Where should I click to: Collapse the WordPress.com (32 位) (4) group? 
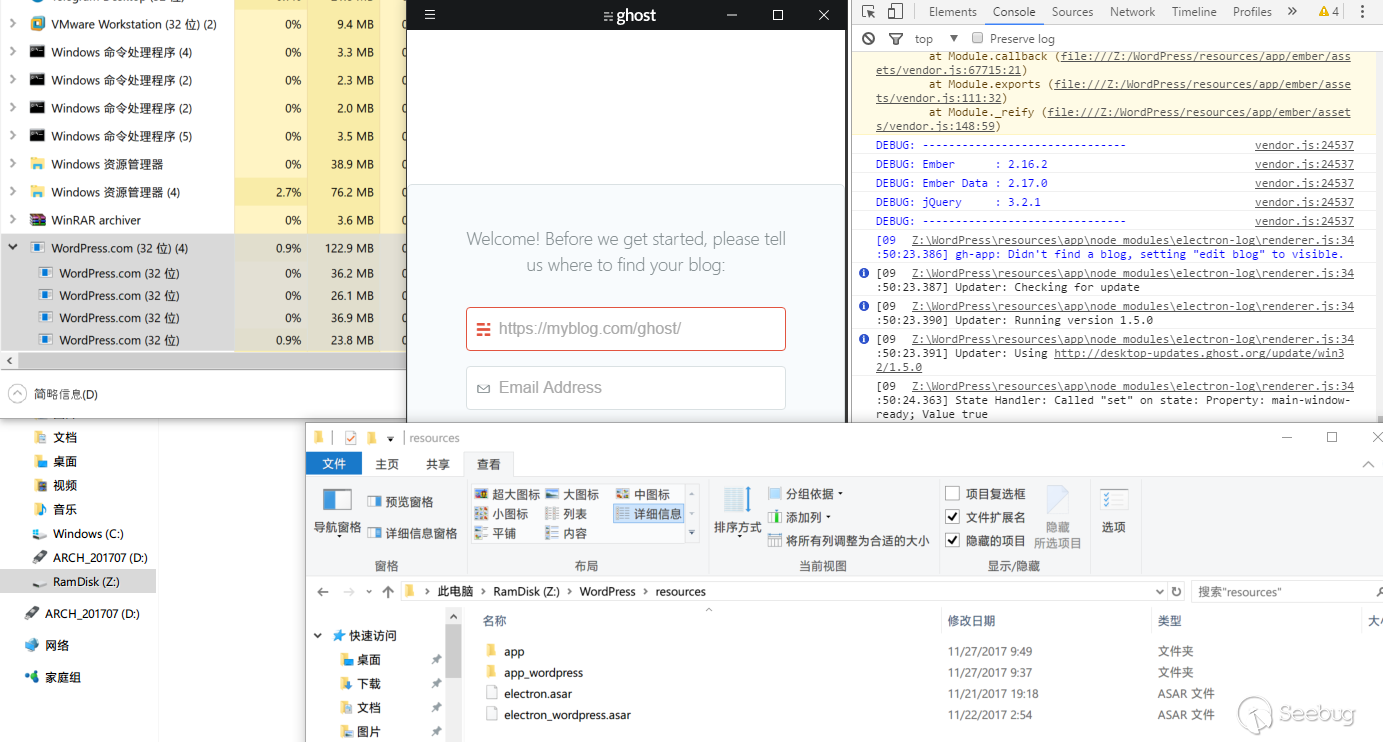(x=13, y=248)
